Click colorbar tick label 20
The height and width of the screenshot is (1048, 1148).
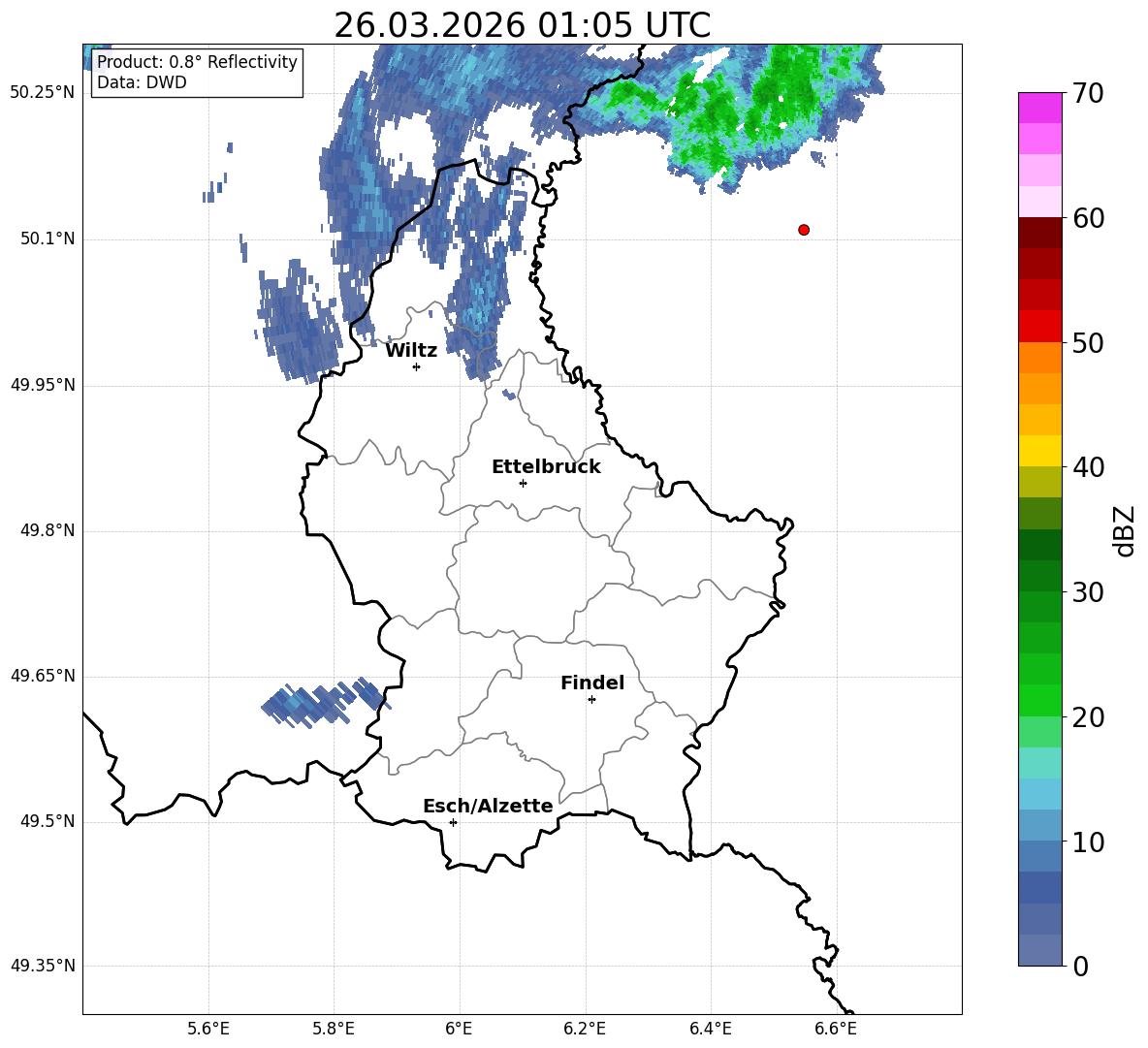pos(1088,716)
